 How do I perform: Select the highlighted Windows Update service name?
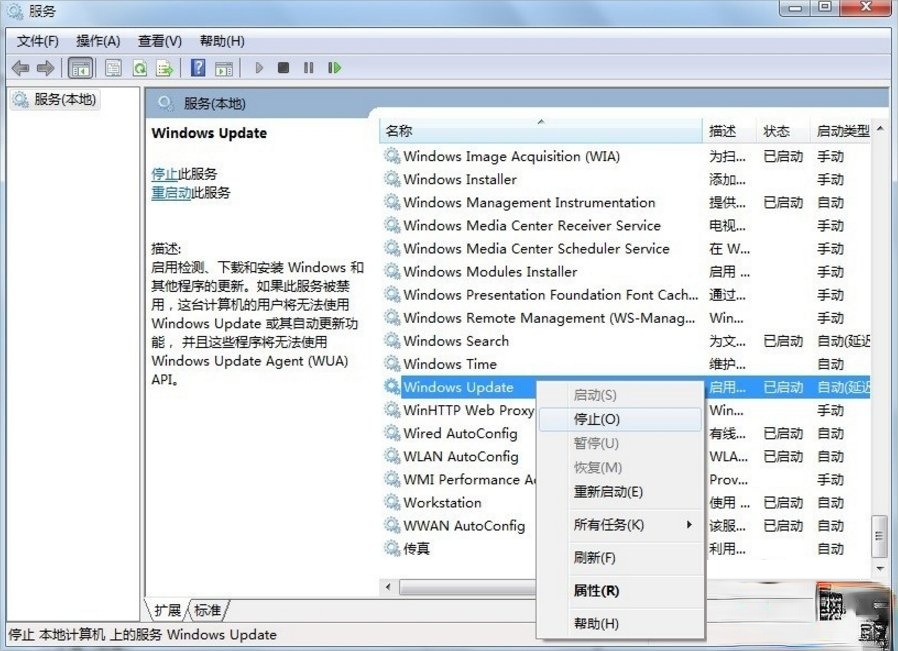[458, 387]
